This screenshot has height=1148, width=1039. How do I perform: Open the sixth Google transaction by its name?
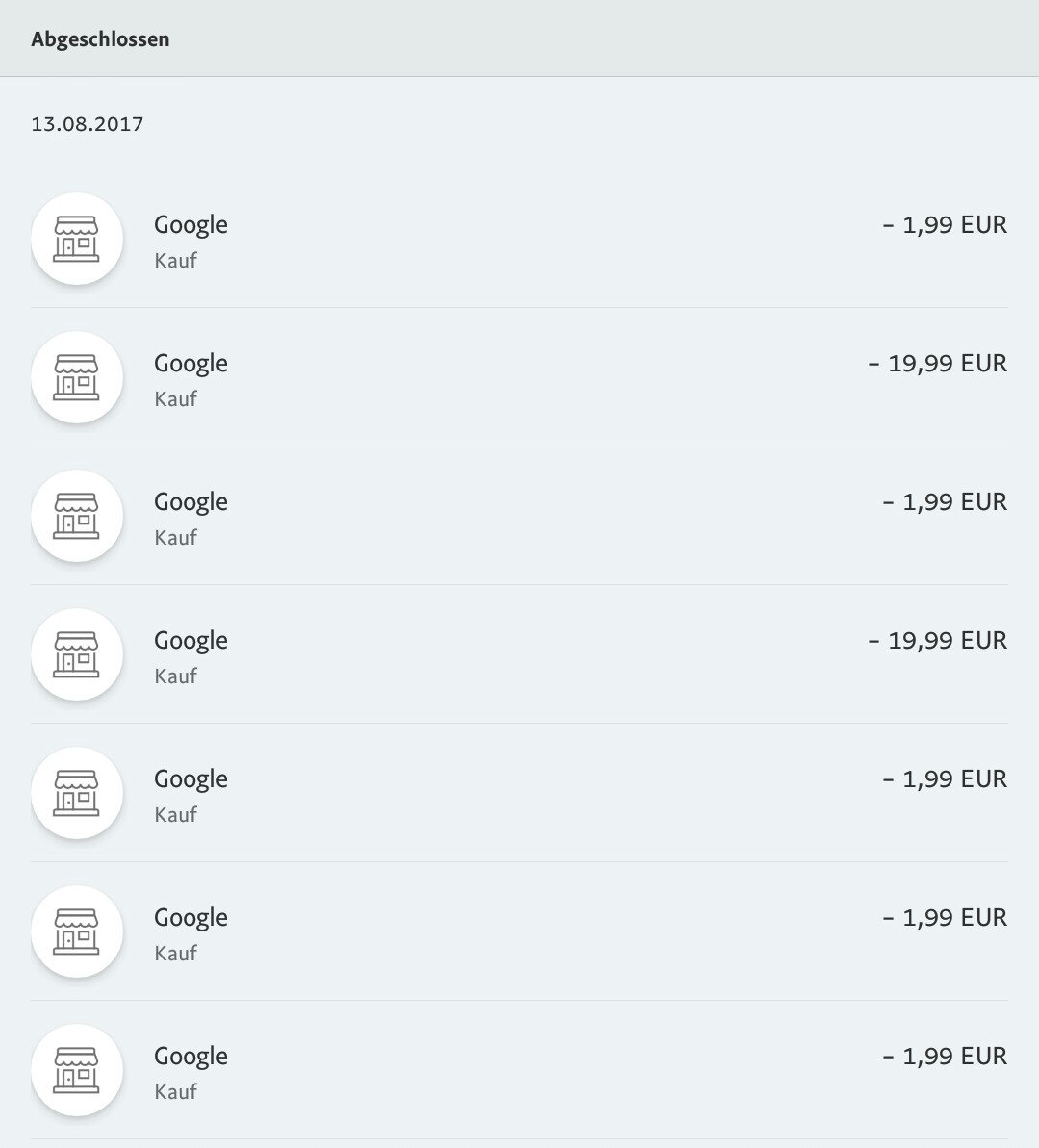[x=190, y=918]
